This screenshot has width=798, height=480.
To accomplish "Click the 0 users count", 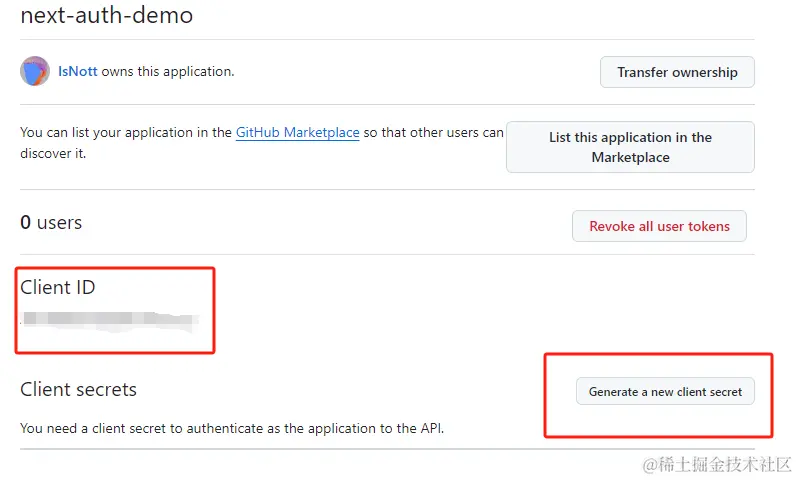I will click(x=51, y=223).
